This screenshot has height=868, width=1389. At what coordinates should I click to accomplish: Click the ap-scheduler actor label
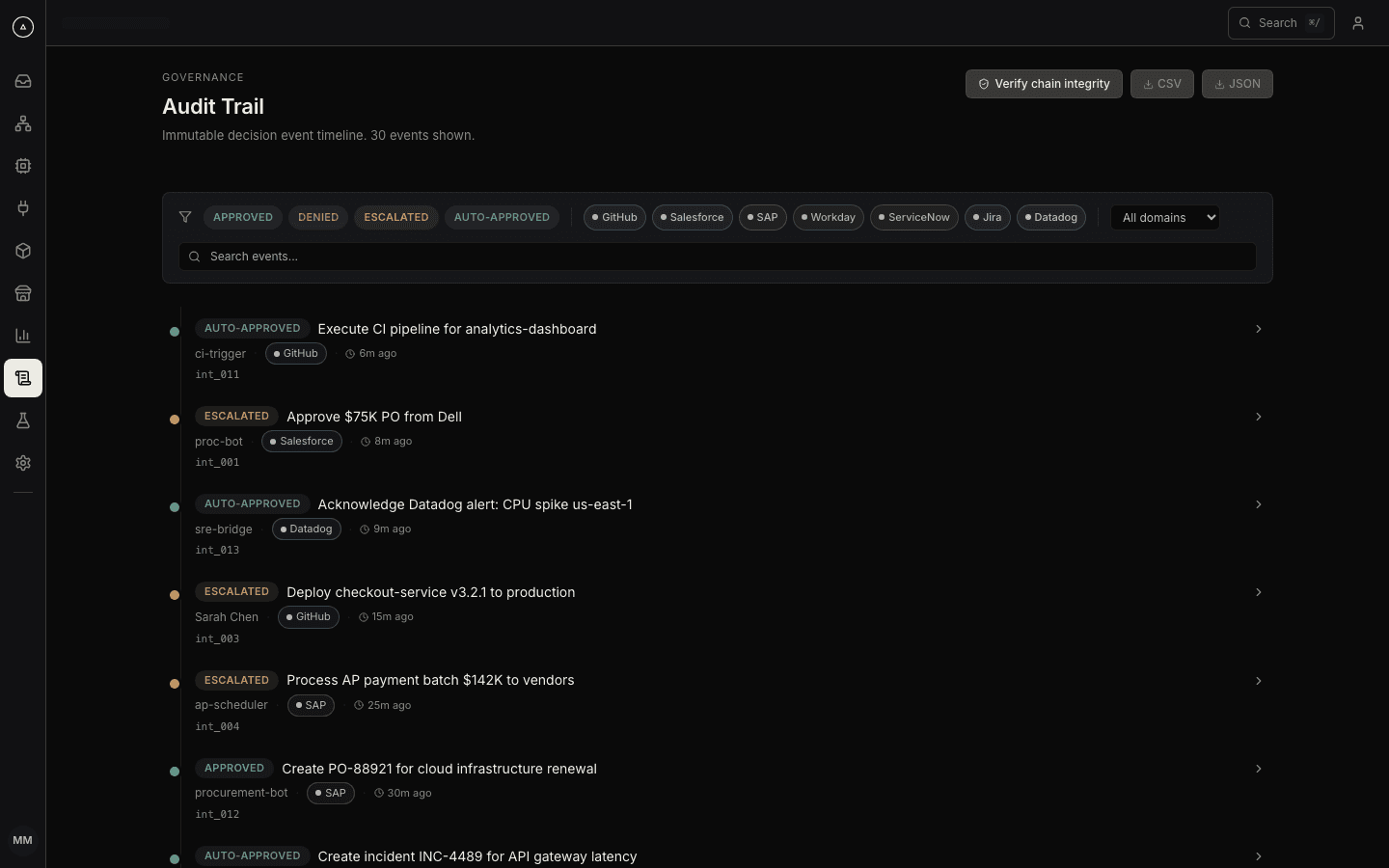click(231, 705)
